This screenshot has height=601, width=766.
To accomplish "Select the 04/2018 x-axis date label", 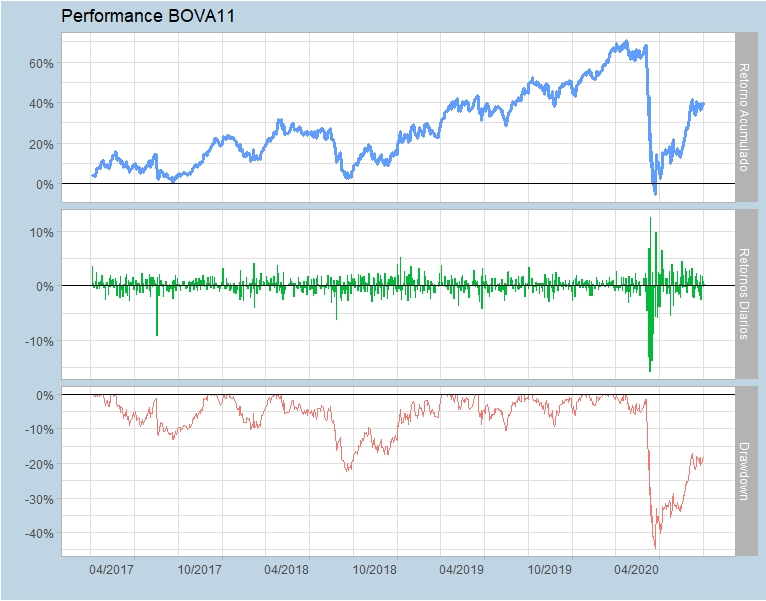I will (286, 570).
